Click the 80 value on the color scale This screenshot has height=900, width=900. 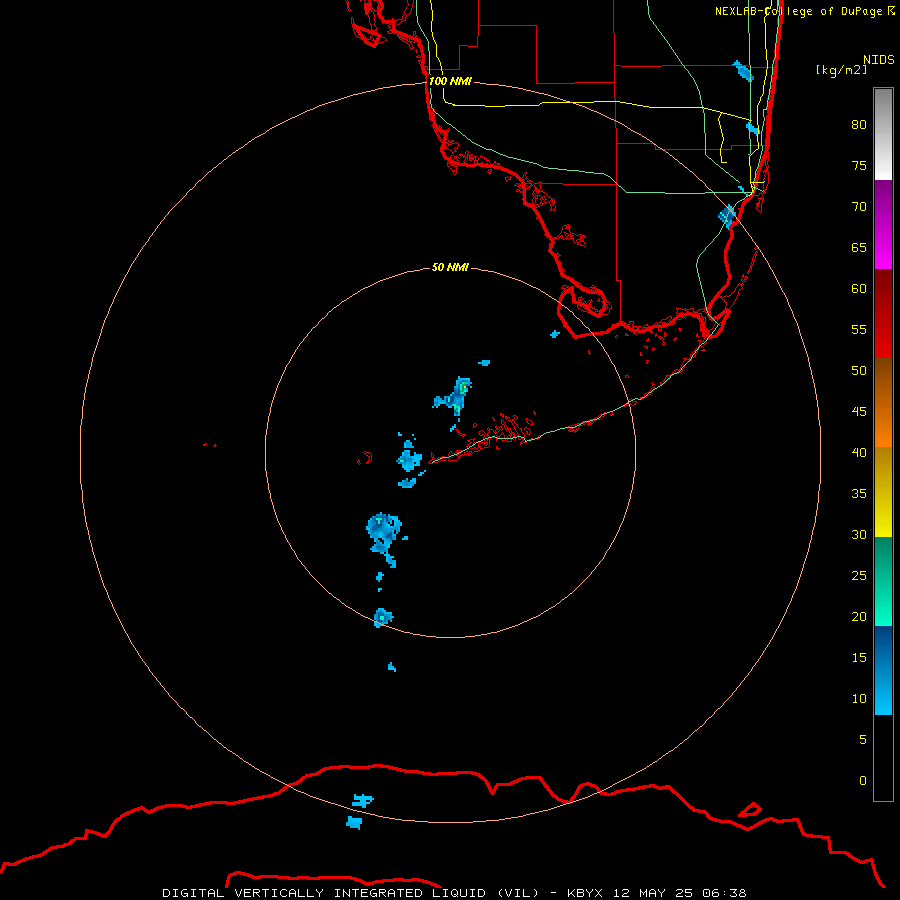pos(859,125)
